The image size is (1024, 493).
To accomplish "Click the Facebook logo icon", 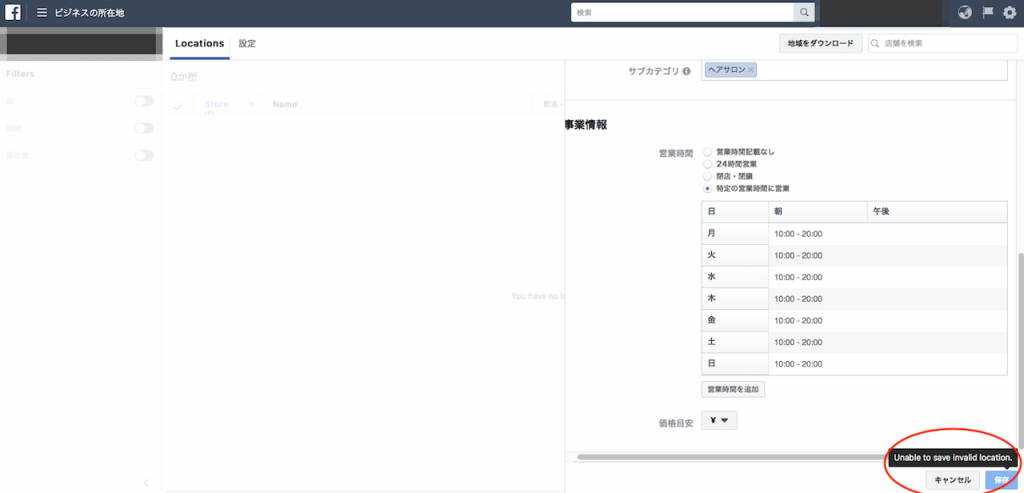I will pos(12,12).
